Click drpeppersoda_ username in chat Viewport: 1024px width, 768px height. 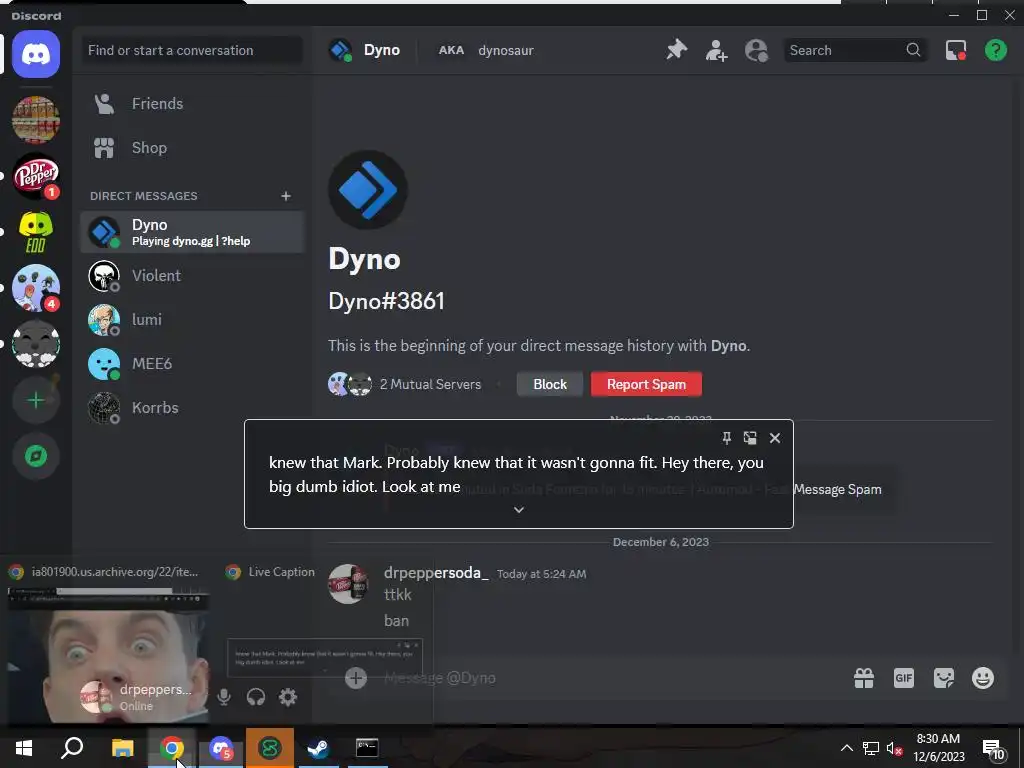pos(436,573)
